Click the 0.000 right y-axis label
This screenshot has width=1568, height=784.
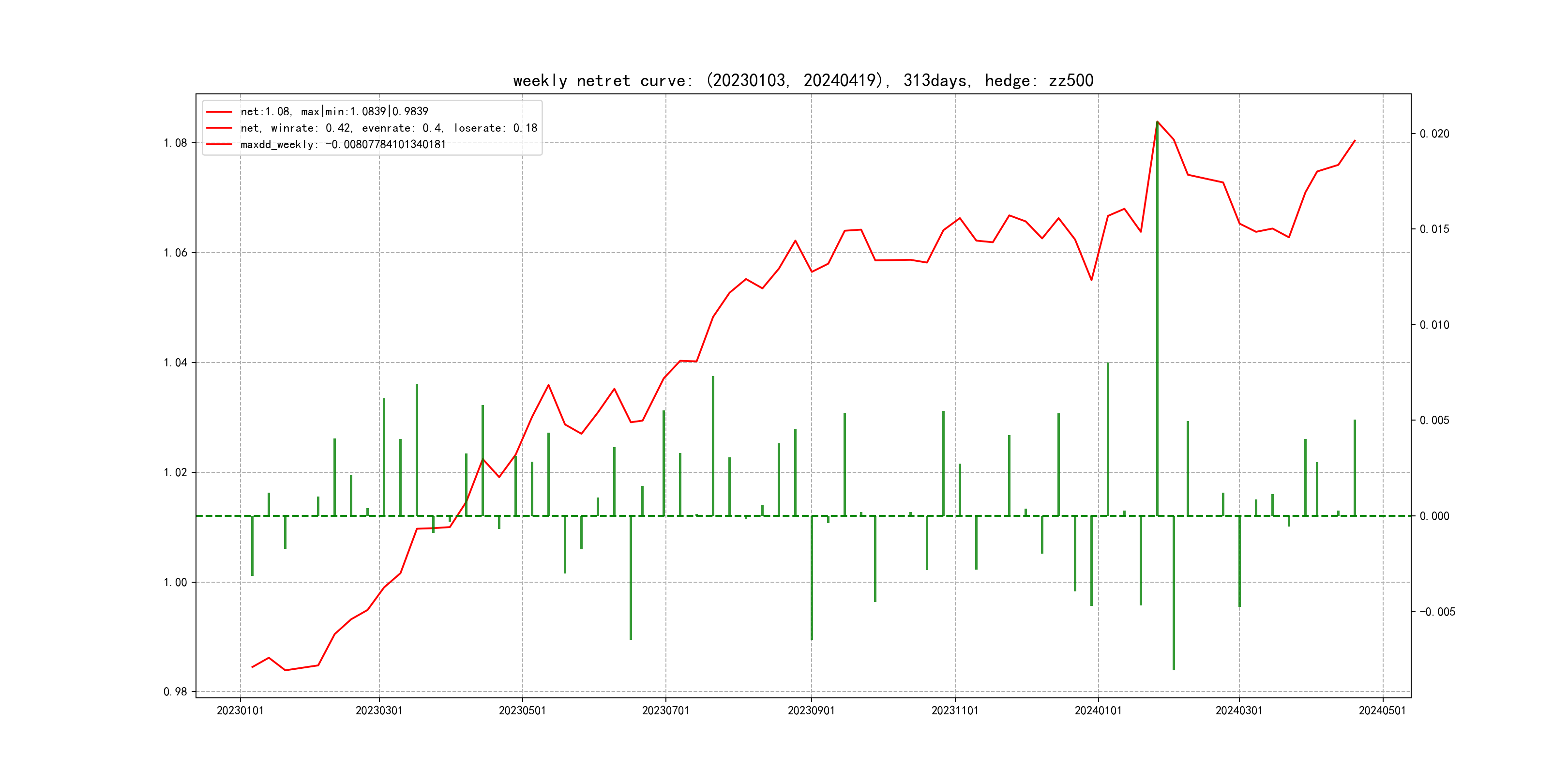[1434, 516]
